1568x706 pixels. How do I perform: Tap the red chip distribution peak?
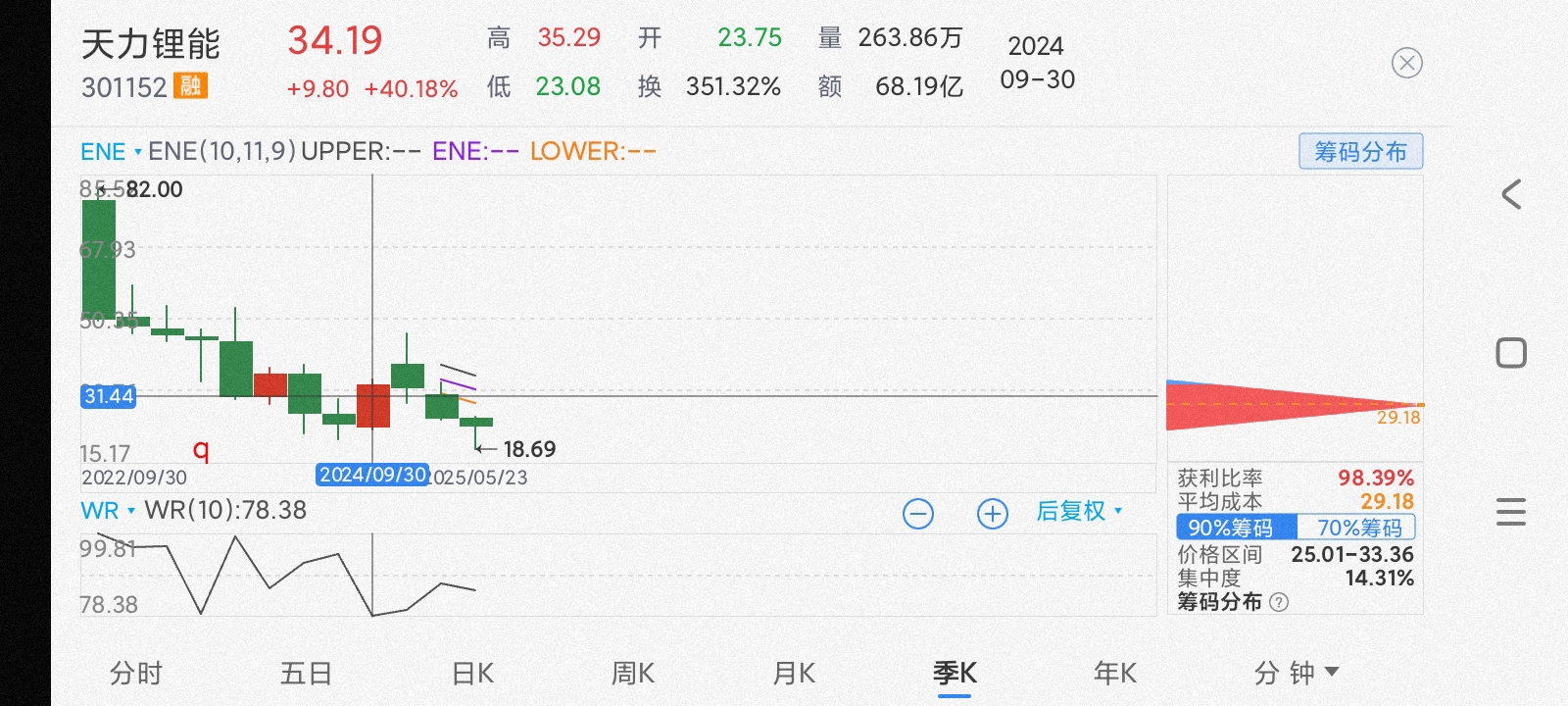click(1294, 406)
